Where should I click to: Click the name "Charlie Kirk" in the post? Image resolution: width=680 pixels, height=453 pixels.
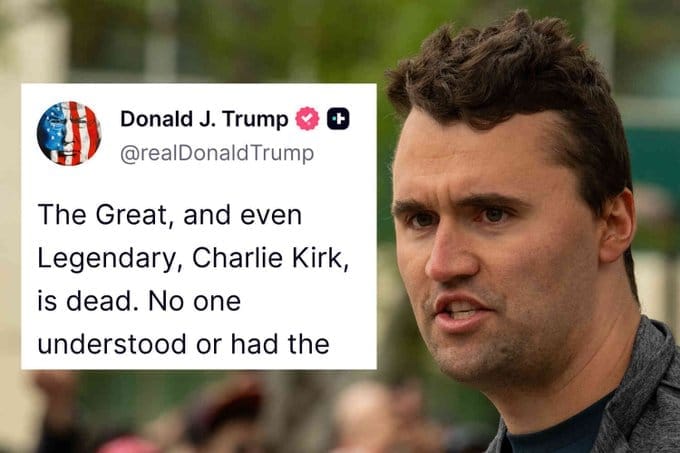point(267,258)
